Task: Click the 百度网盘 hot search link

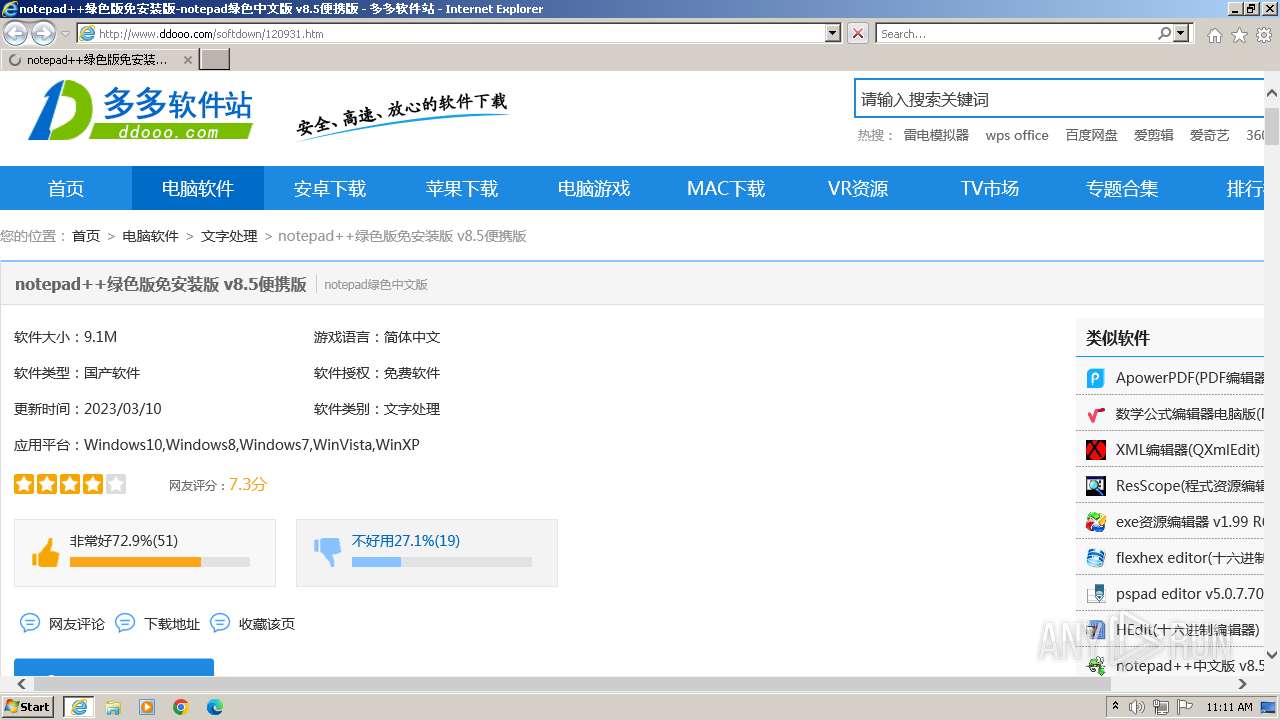Action: click(1091, 135)
